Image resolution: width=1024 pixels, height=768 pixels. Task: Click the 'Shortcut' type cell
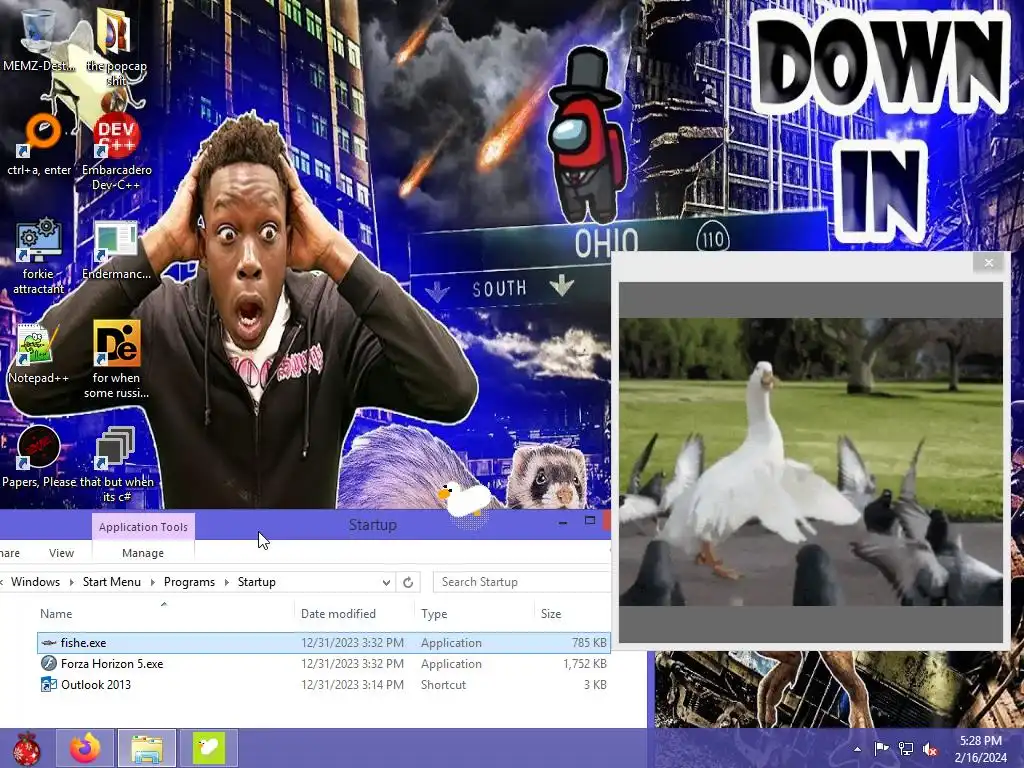[x=443, y=684]
